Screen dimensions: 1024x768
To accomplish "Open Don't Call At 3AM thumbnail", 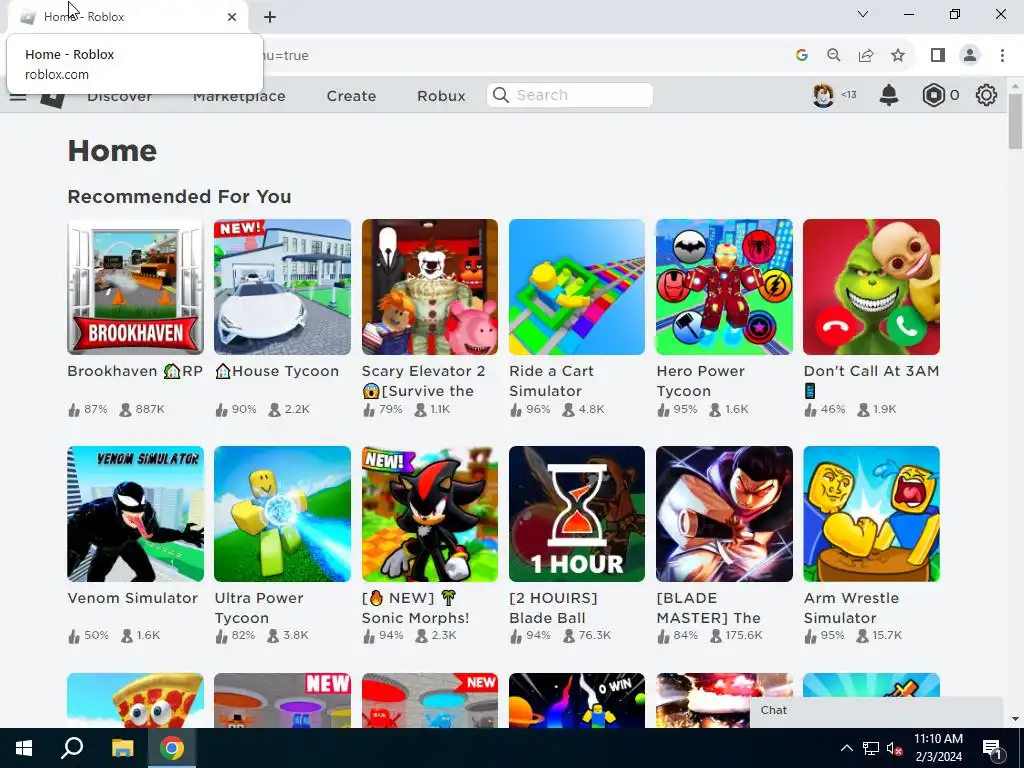I will pyautogui.click(x=871, y=287).
